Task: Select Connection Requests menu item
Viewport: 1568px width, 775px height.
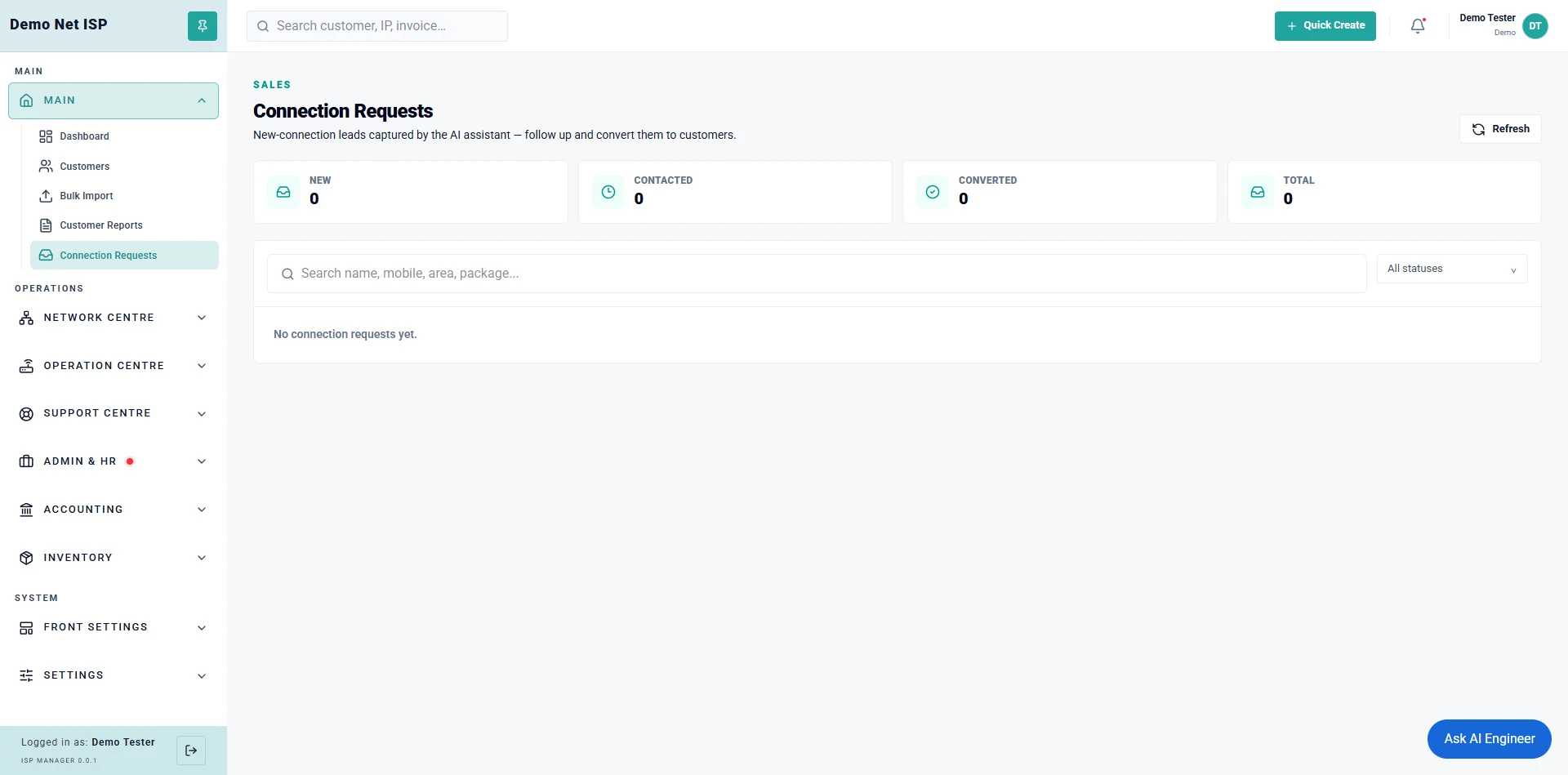Action: [x=124, y=255]
